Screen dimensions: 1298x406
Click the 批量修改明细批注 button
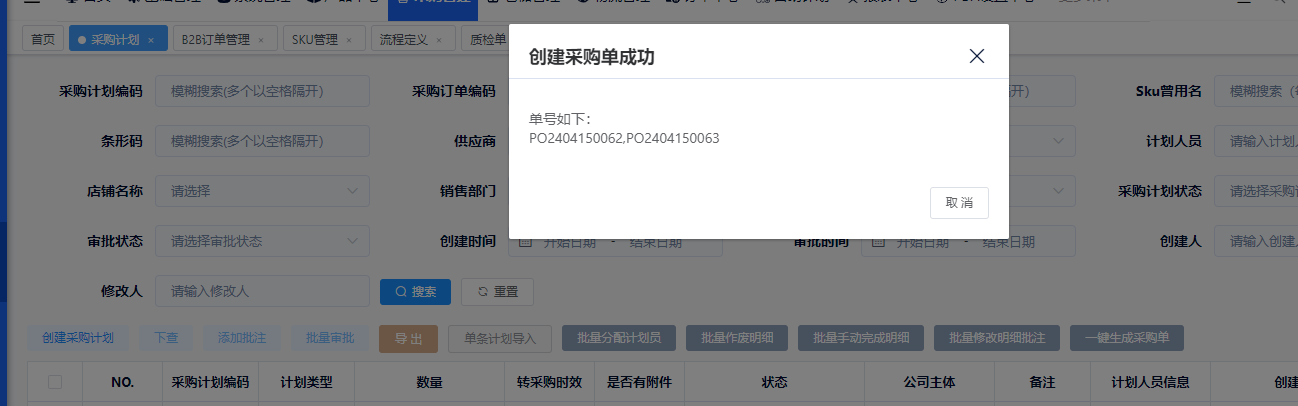[x=997, y=338]
